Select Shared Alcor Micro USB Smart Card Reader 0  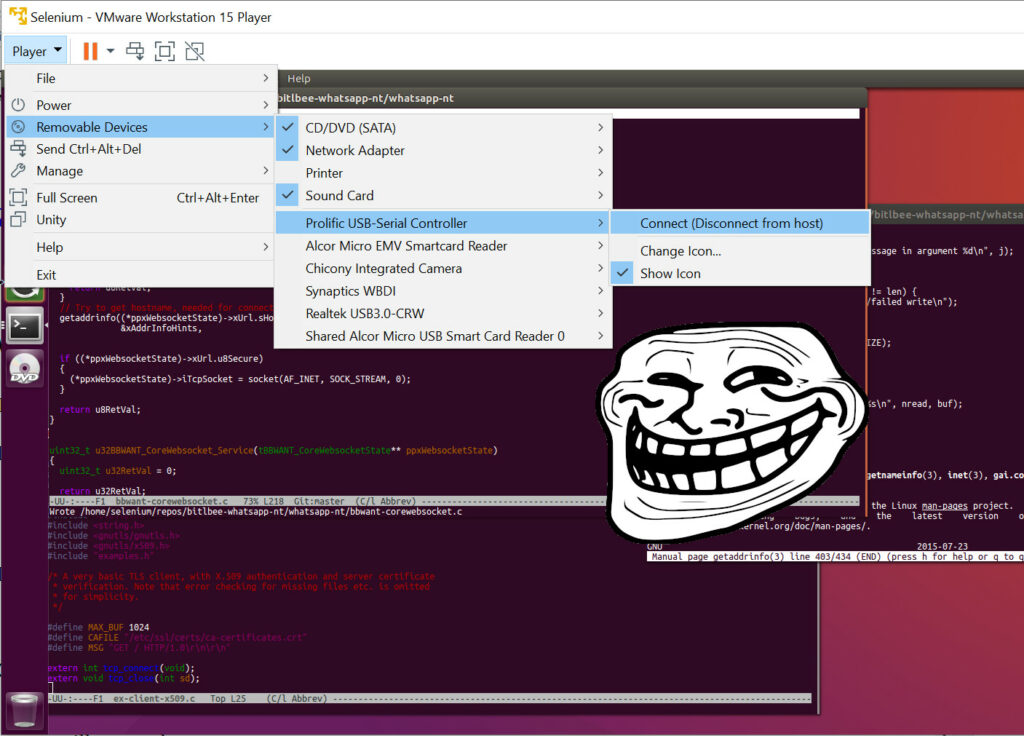pos(443,336)
